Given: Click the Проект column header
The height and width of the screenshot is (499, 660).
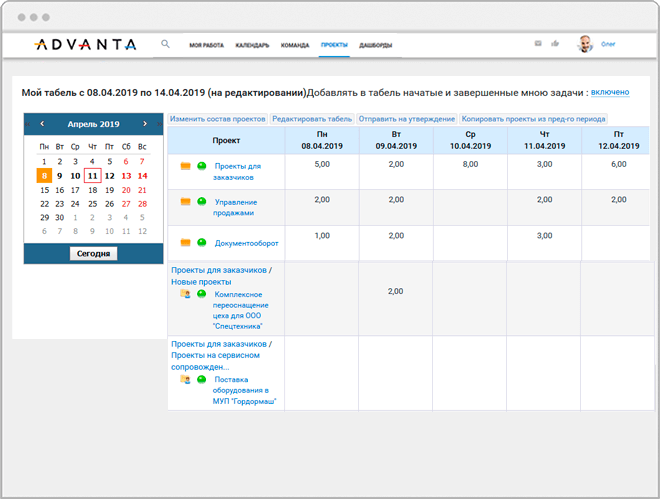Looking at the screenshot, I should [x=226, y=141].
